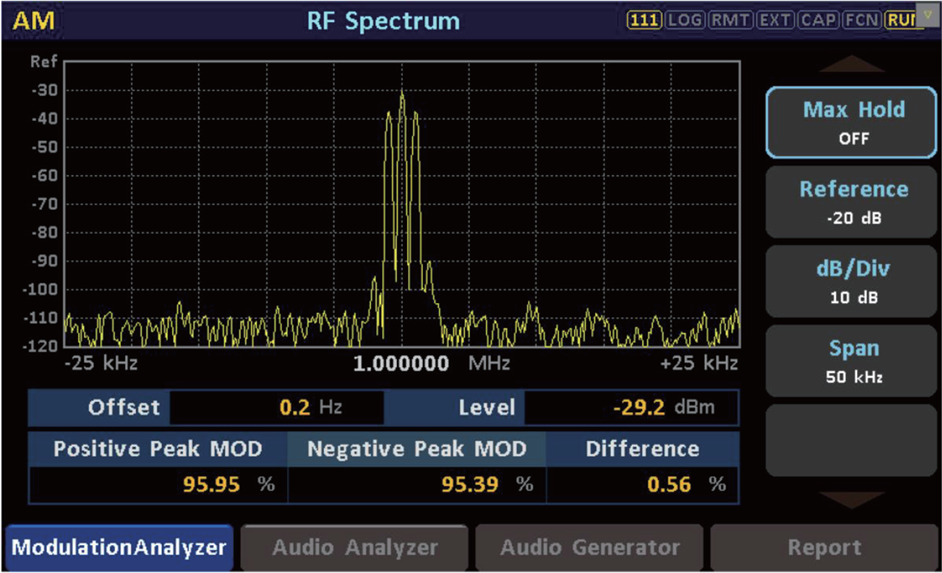This screenshot has height=573, width=942.
Task: Click the carrier peak on spectrum trace
Action: pyautogui.click(x=402, y=95)
